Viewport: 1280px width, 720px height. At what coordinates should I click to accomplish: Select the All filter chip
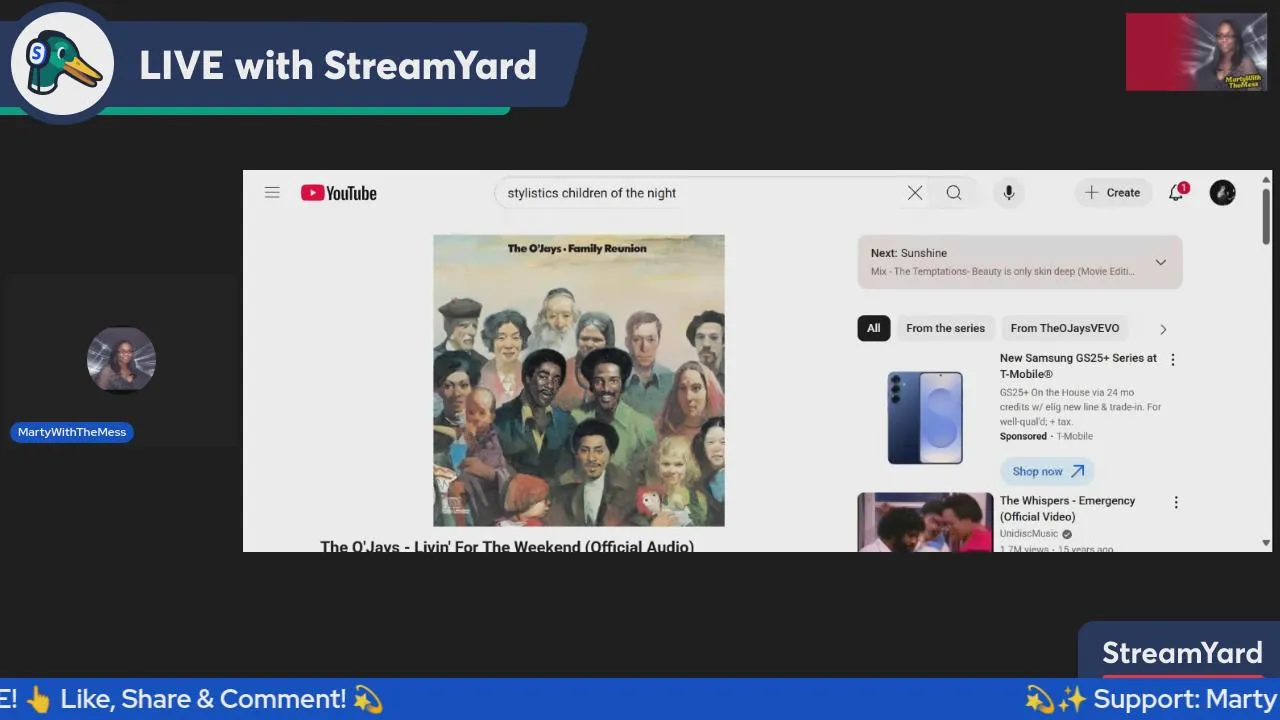(x=874, y=328)
